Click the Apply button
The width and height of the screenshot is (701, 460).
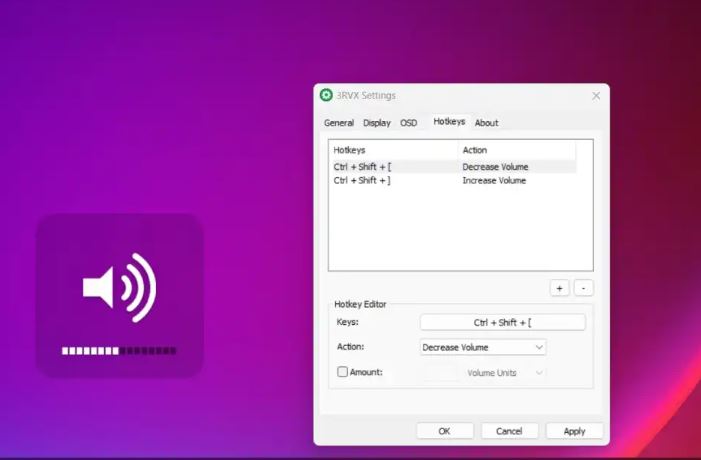point(574,431)
